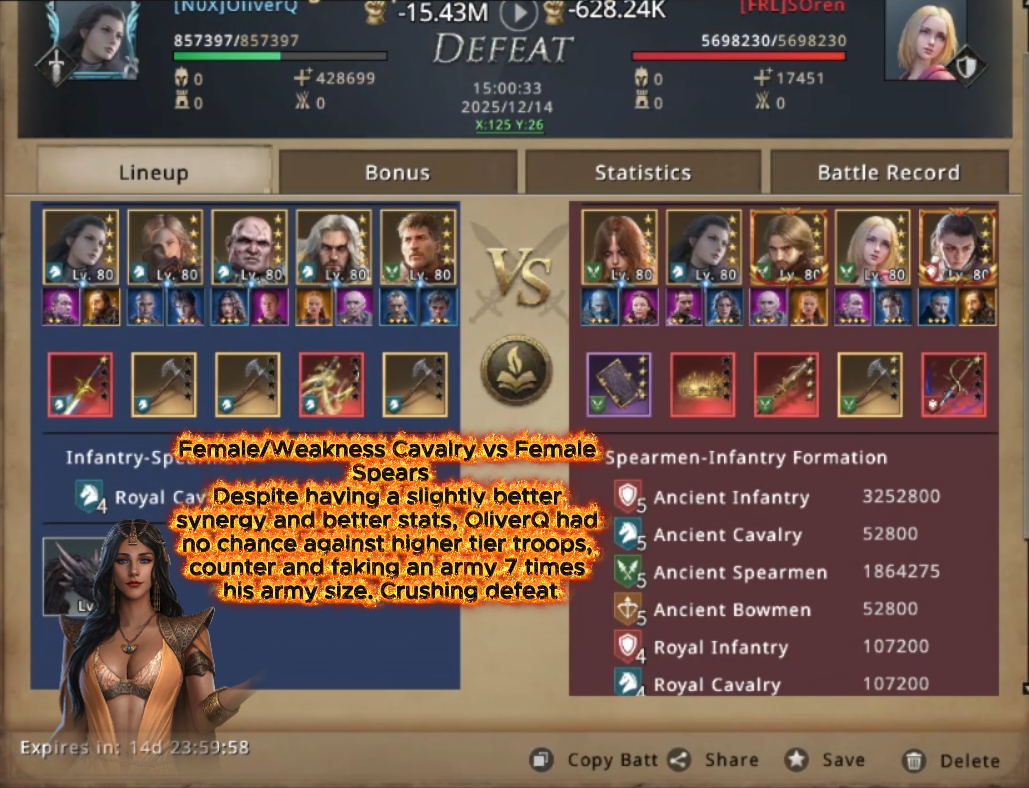Viewport: 1029px width, 788px height.
Task: Save the battle report with star icon
Action: [825, 760]
